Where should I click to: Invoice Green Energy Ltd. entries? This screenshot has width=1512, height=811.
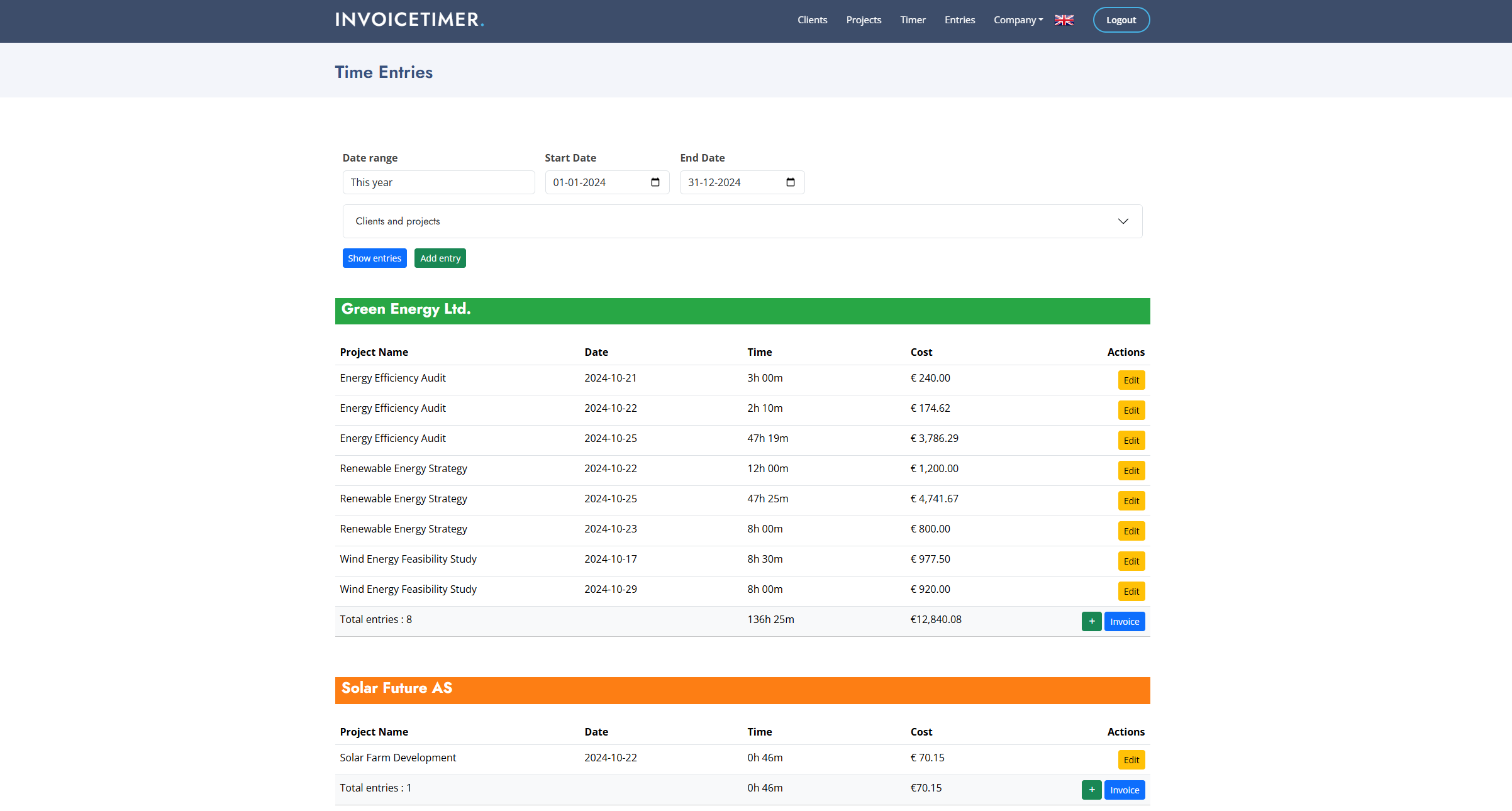[1124, 621]
